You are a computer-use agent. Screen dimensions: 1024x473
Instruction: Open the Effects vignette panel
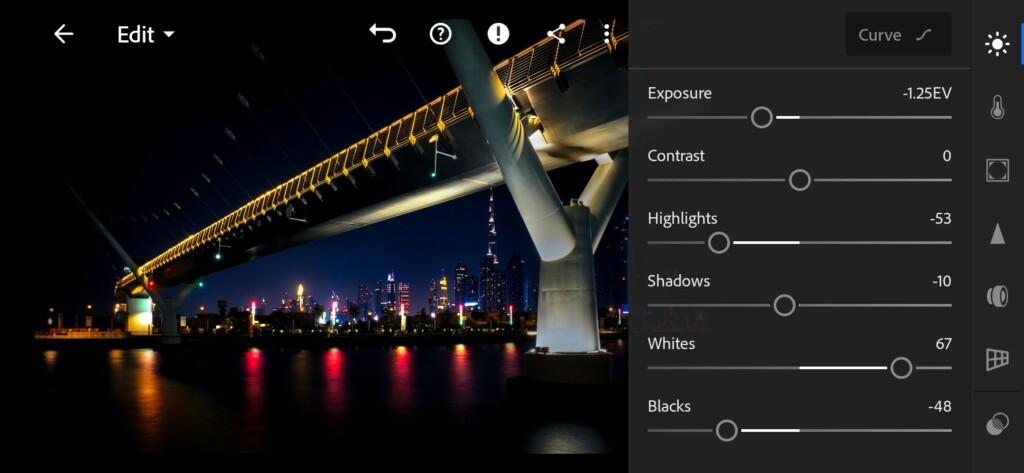click(997, 170)
